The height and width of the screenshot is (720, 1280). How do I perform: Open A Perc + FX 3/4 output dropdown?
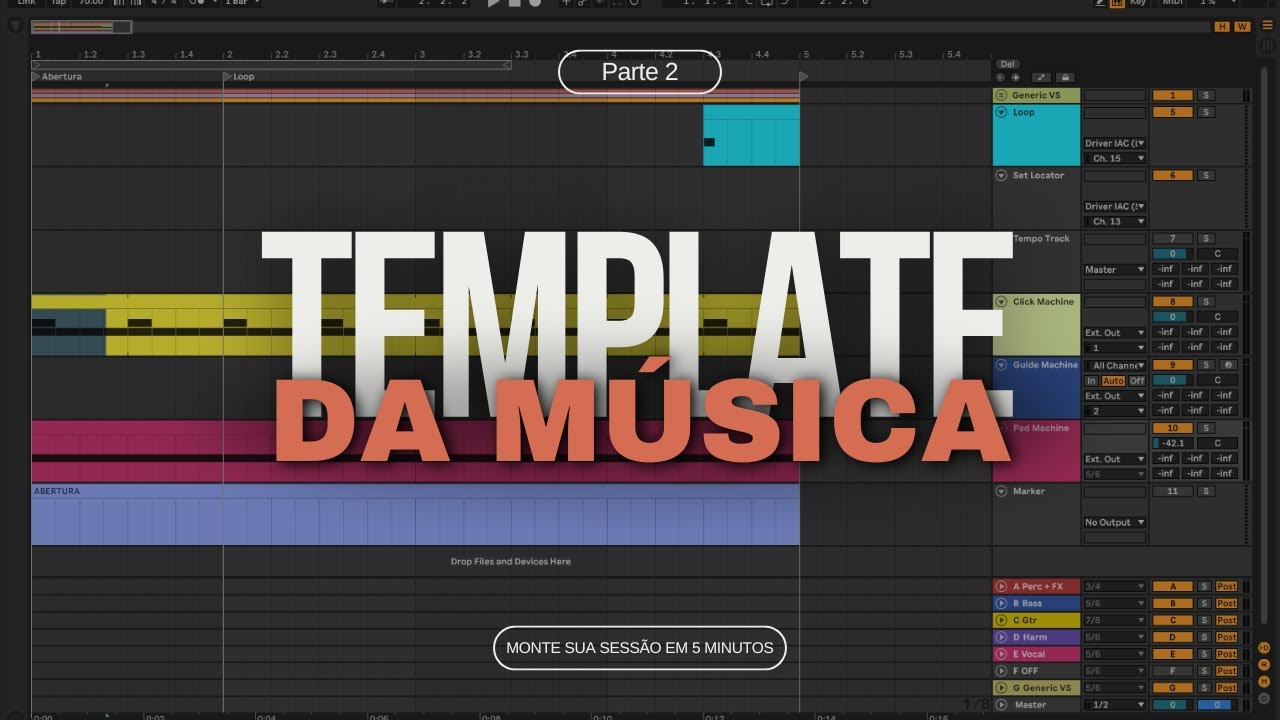(1115, 586)
